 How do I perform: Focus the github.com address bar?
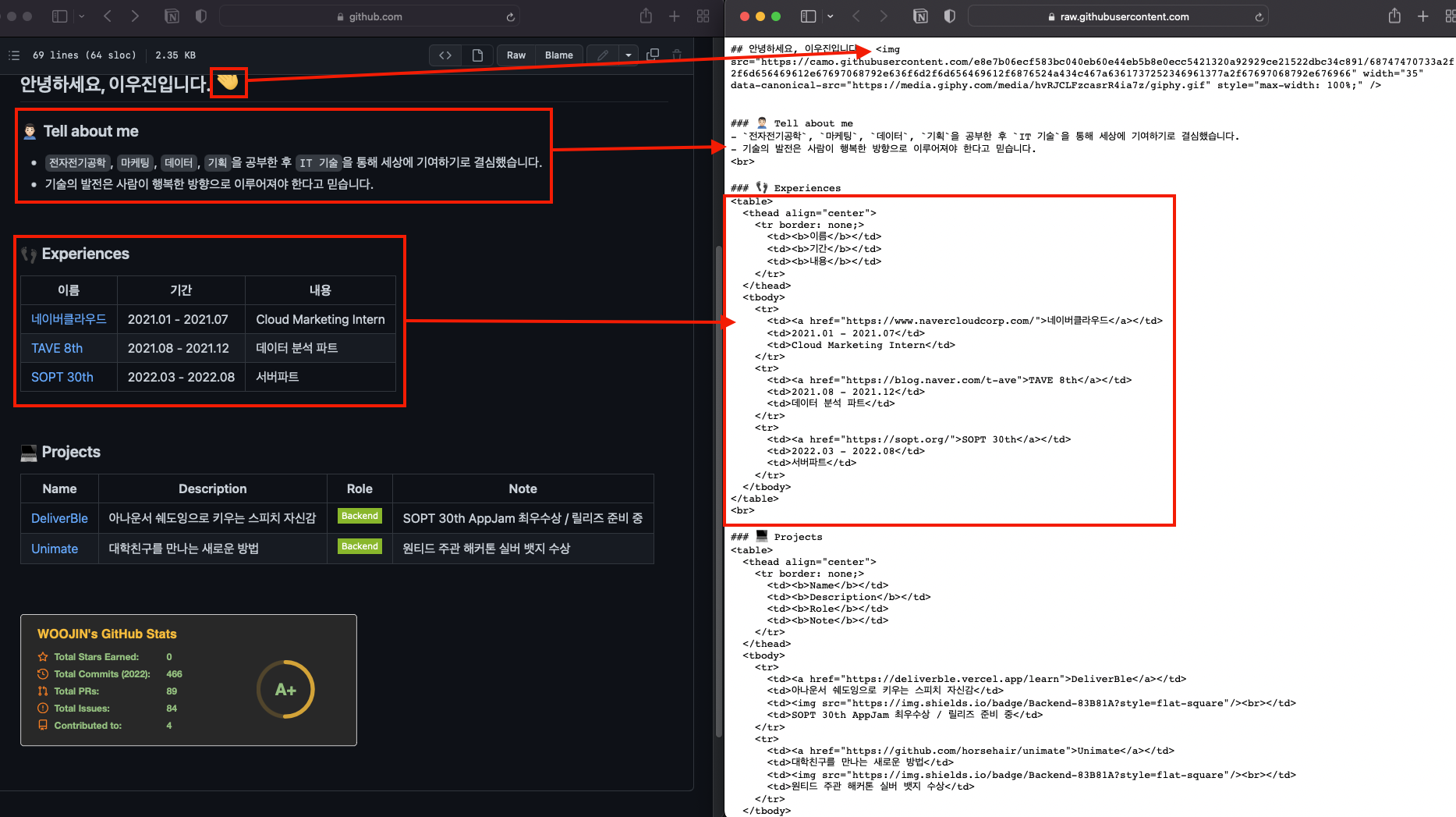coord(370,16)
